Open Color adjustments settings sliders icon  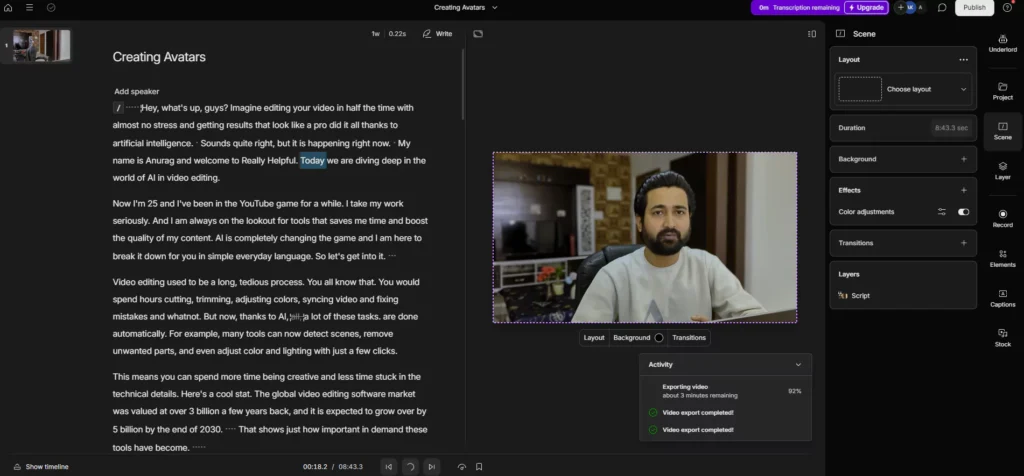(x=941, y=212)
